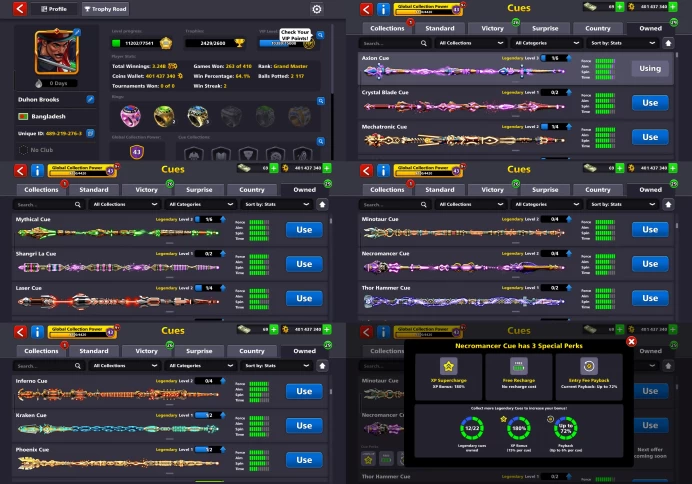Open settings via the gear icon on profile screen

coord(316,9)
